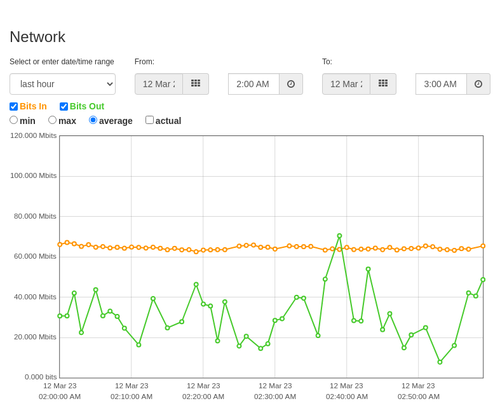Image resolution: width=500 pixels, height=403 pixels.
Task: Click the 02:20:00 AM time axis label
Action: click(203, 397)
